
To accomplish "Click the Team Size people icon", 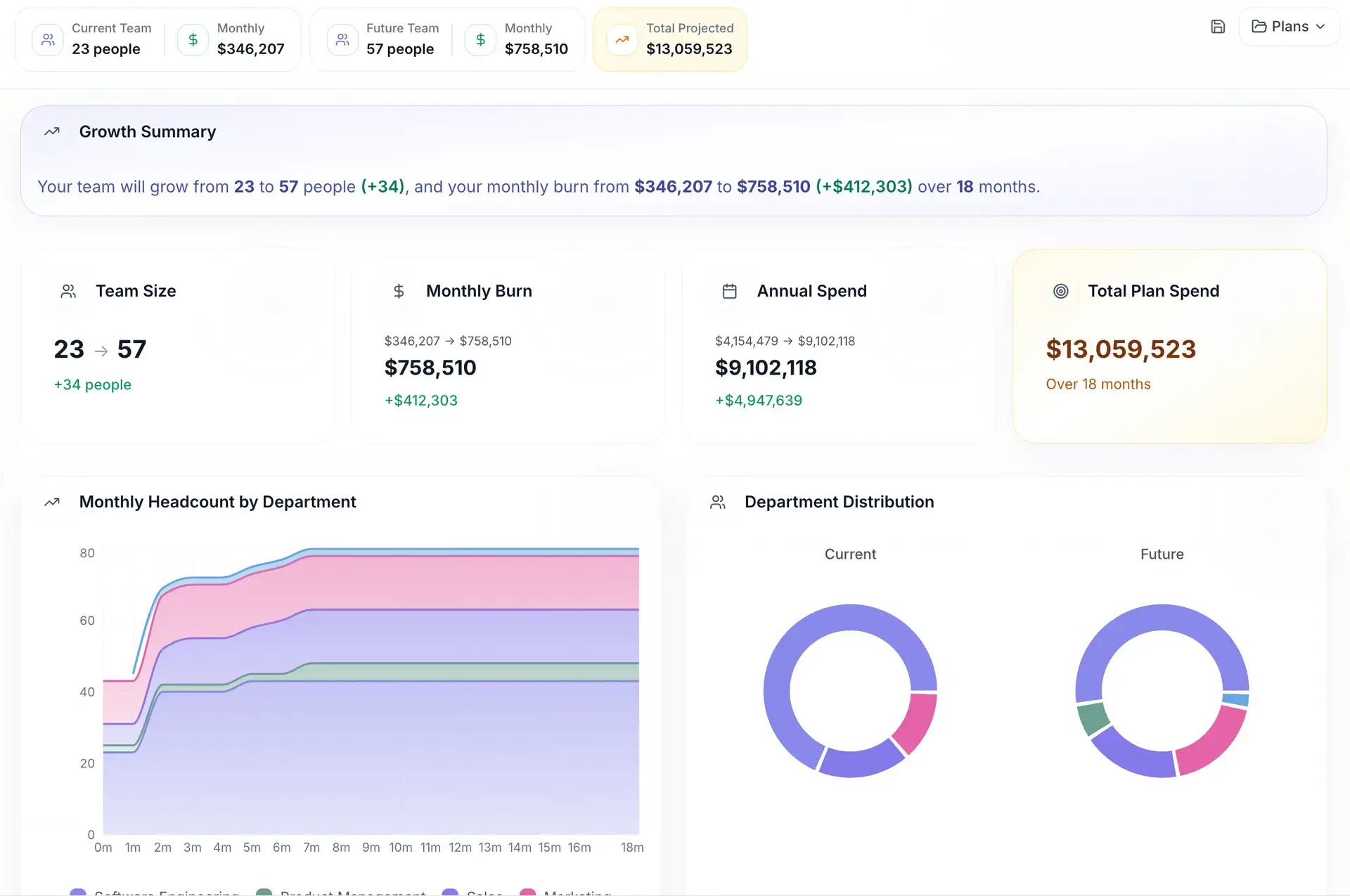I will [68, 291].
